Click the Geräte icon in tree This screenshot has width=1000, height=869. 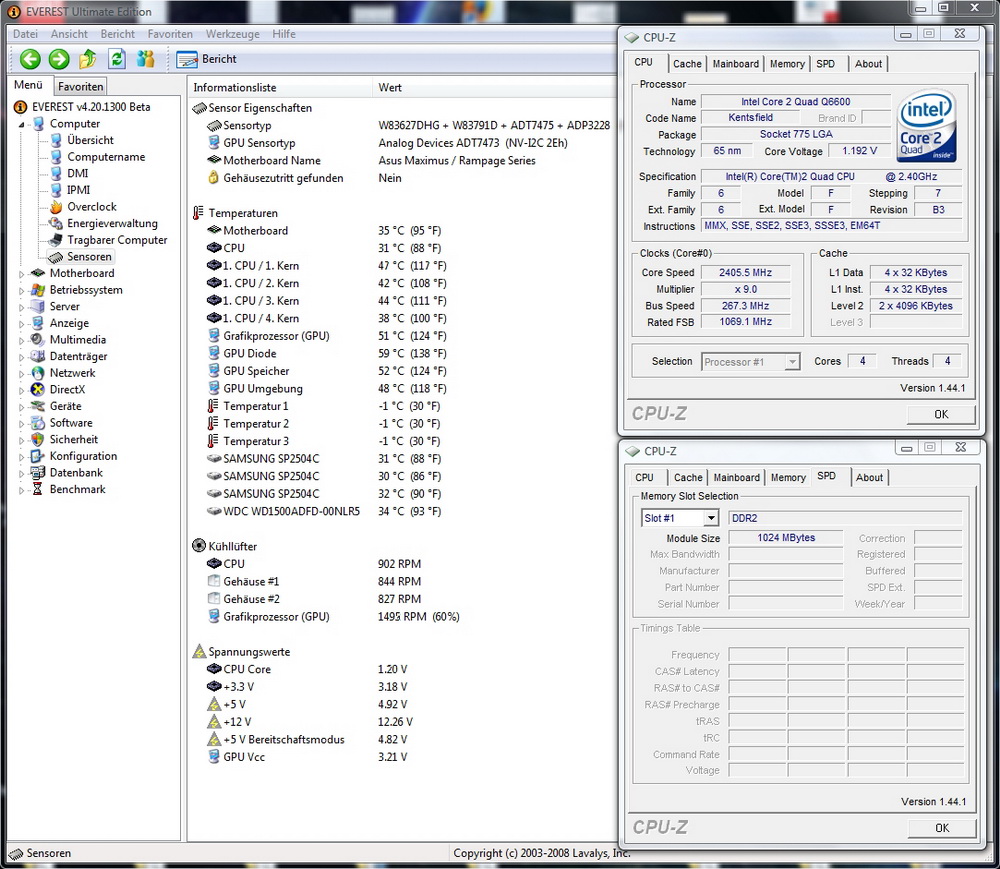coord(38,406)
